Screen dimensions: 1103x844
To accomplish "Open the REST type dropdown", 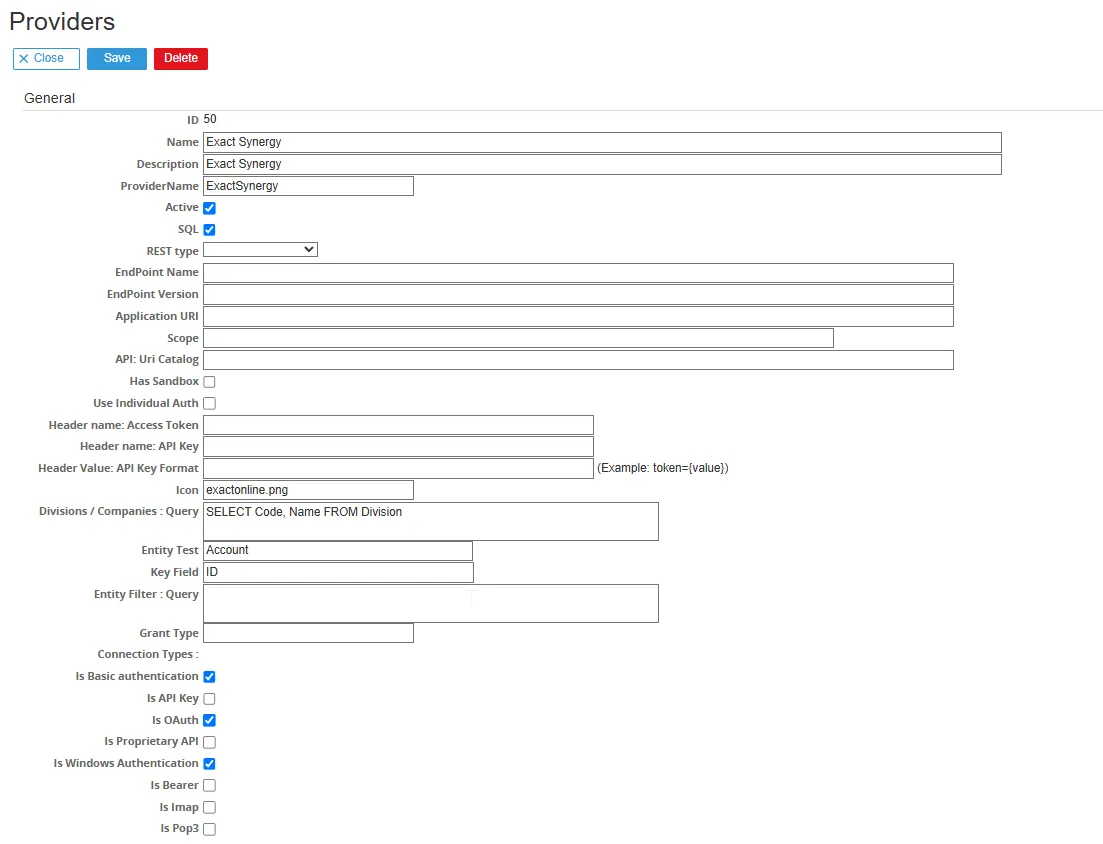I will click(260, 250).
